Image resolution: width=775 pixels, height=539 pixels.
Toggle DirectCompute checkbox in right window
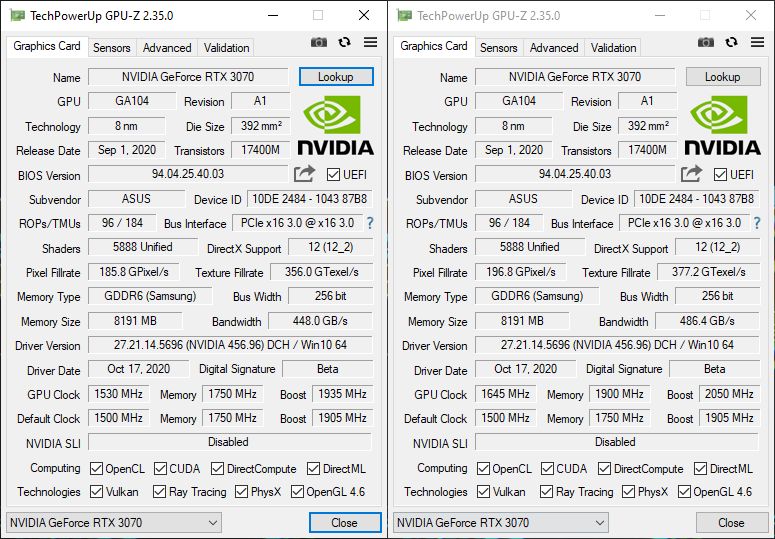(604, 468)
